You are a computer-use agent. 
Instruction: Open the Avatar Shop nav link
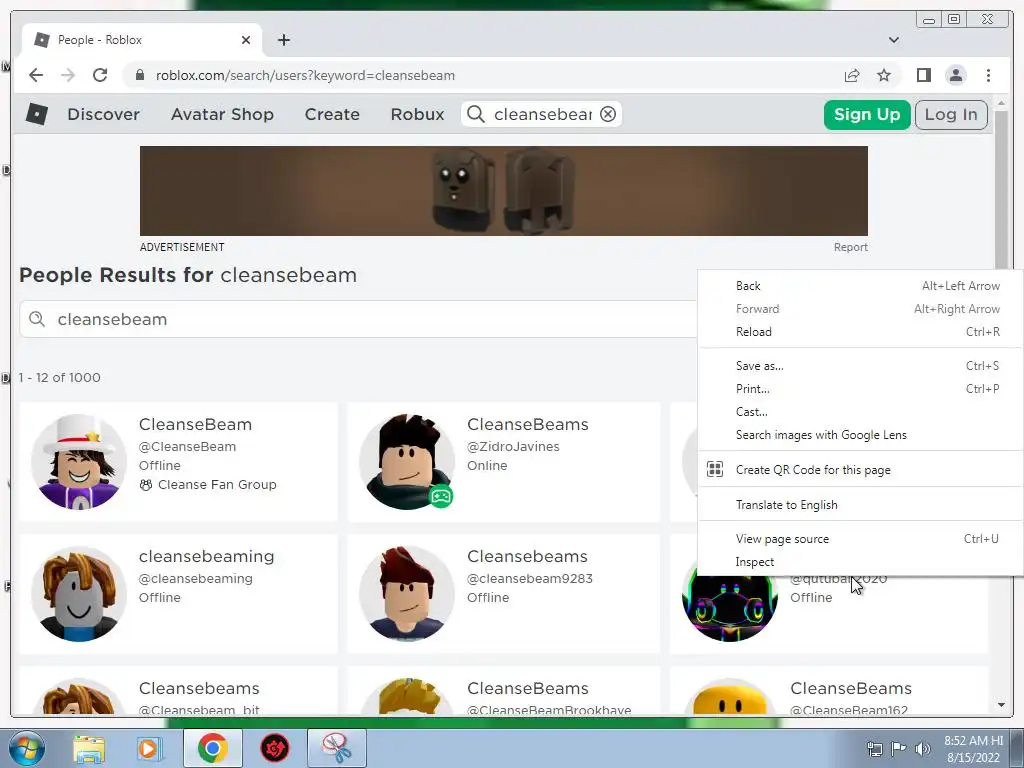pyautogui.click(x=222, y=114)
